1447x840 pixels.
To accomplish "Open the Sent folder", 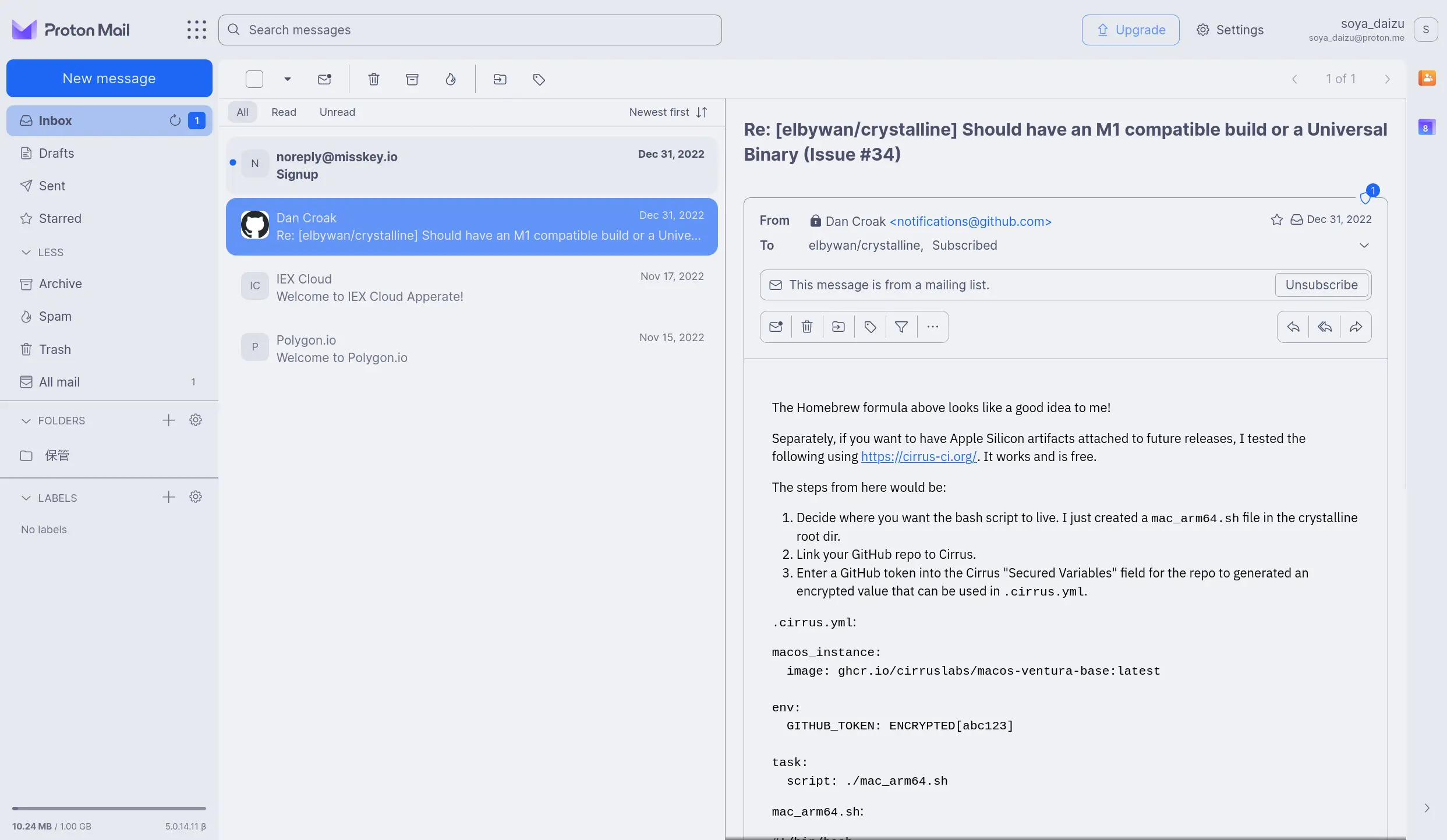I will (x=109, y=186).
